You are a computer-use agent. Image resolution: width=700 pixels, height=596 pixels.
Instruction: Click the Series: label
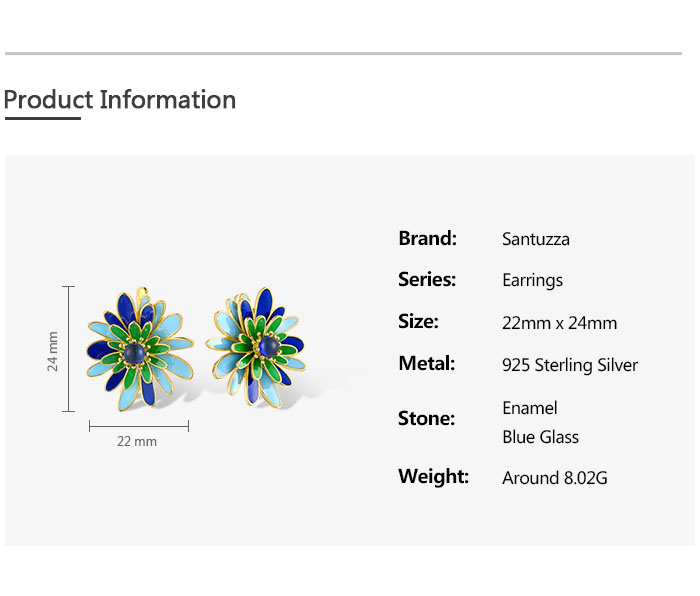coord(427,279)
